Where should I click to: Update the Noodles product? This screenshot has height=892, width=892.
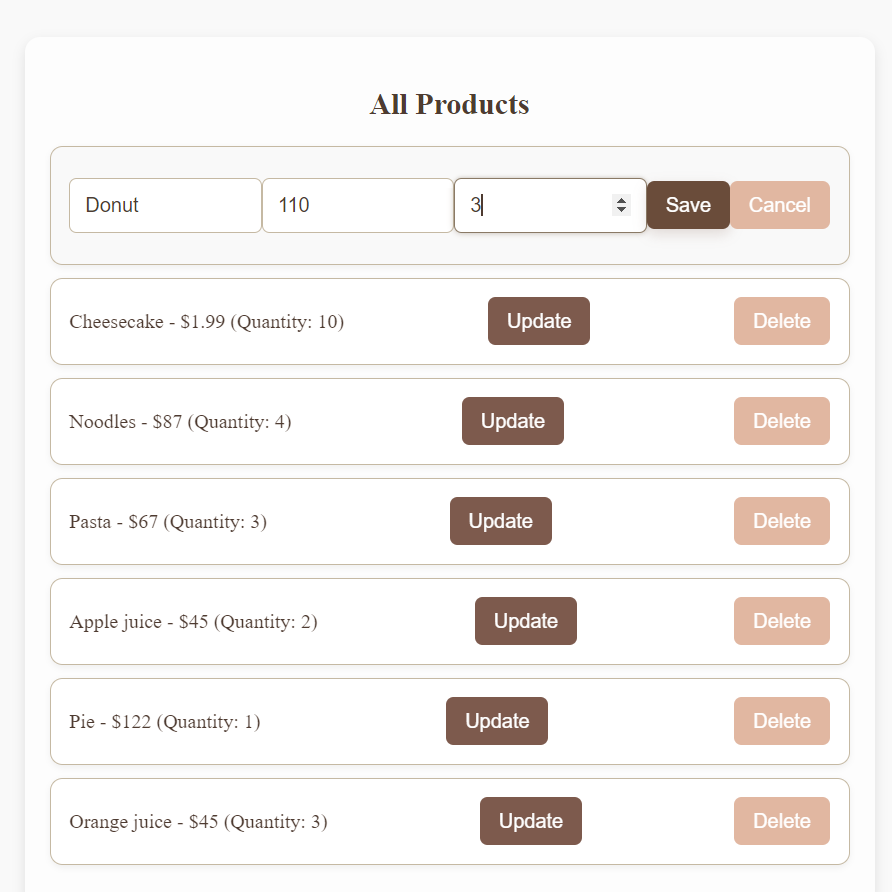click(x=512, y=421)
